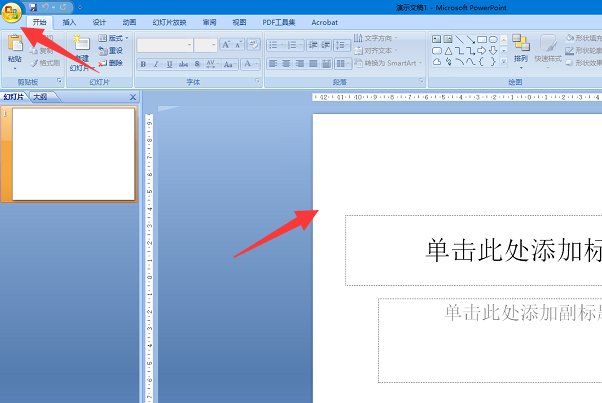Open the AV character spacing menu

[210, 64]
